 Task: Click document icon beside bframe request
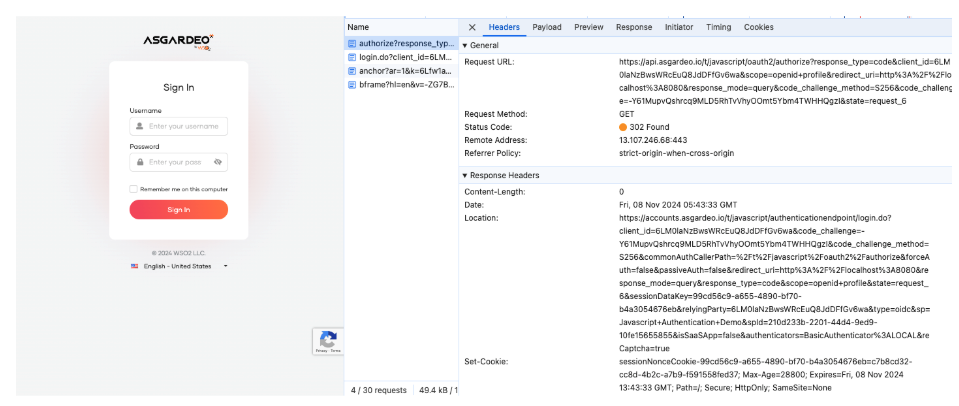352,85
